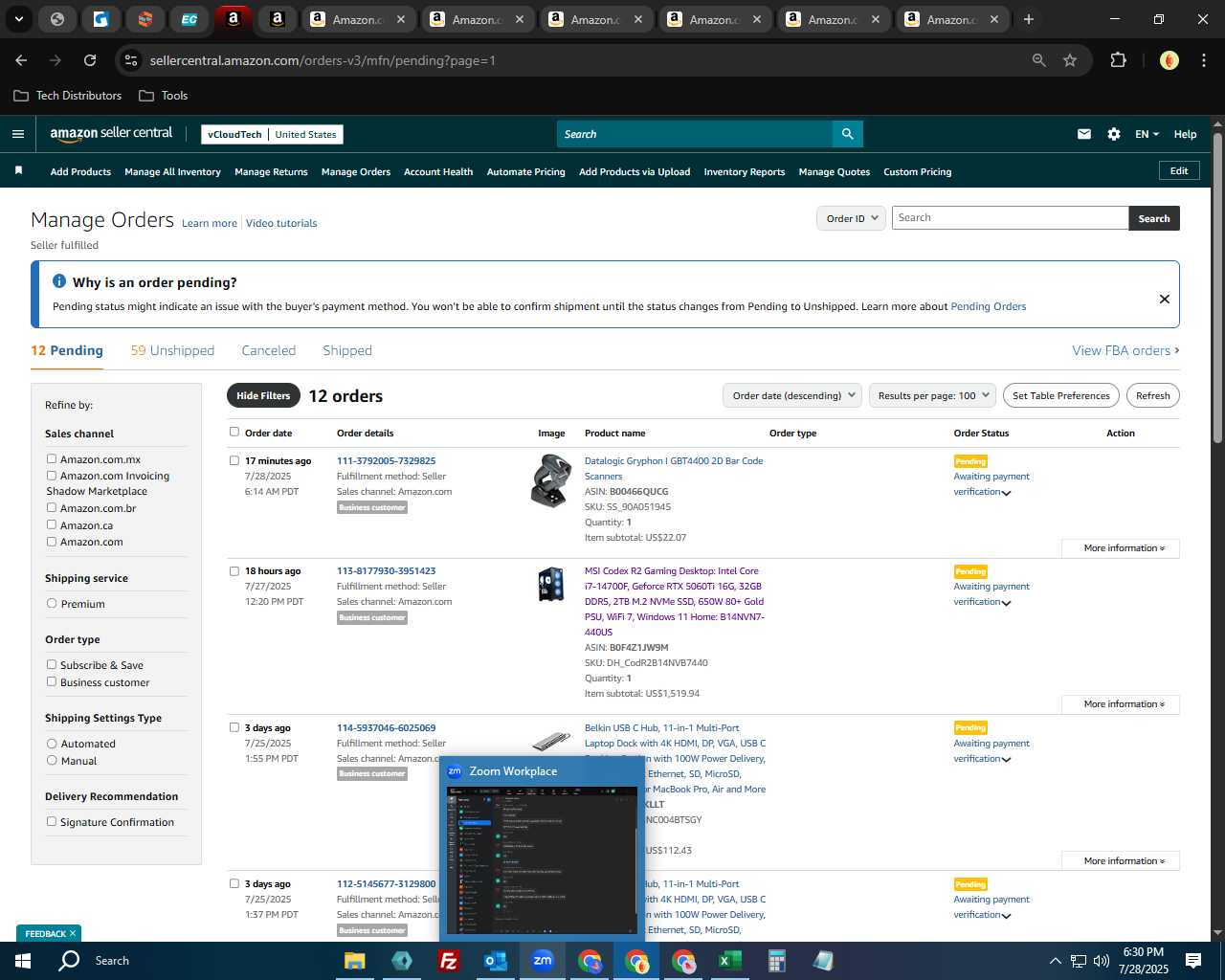Screen dimensions: 1225x980
Task: Open the settings gear icon
Action: coord(1114,134)
